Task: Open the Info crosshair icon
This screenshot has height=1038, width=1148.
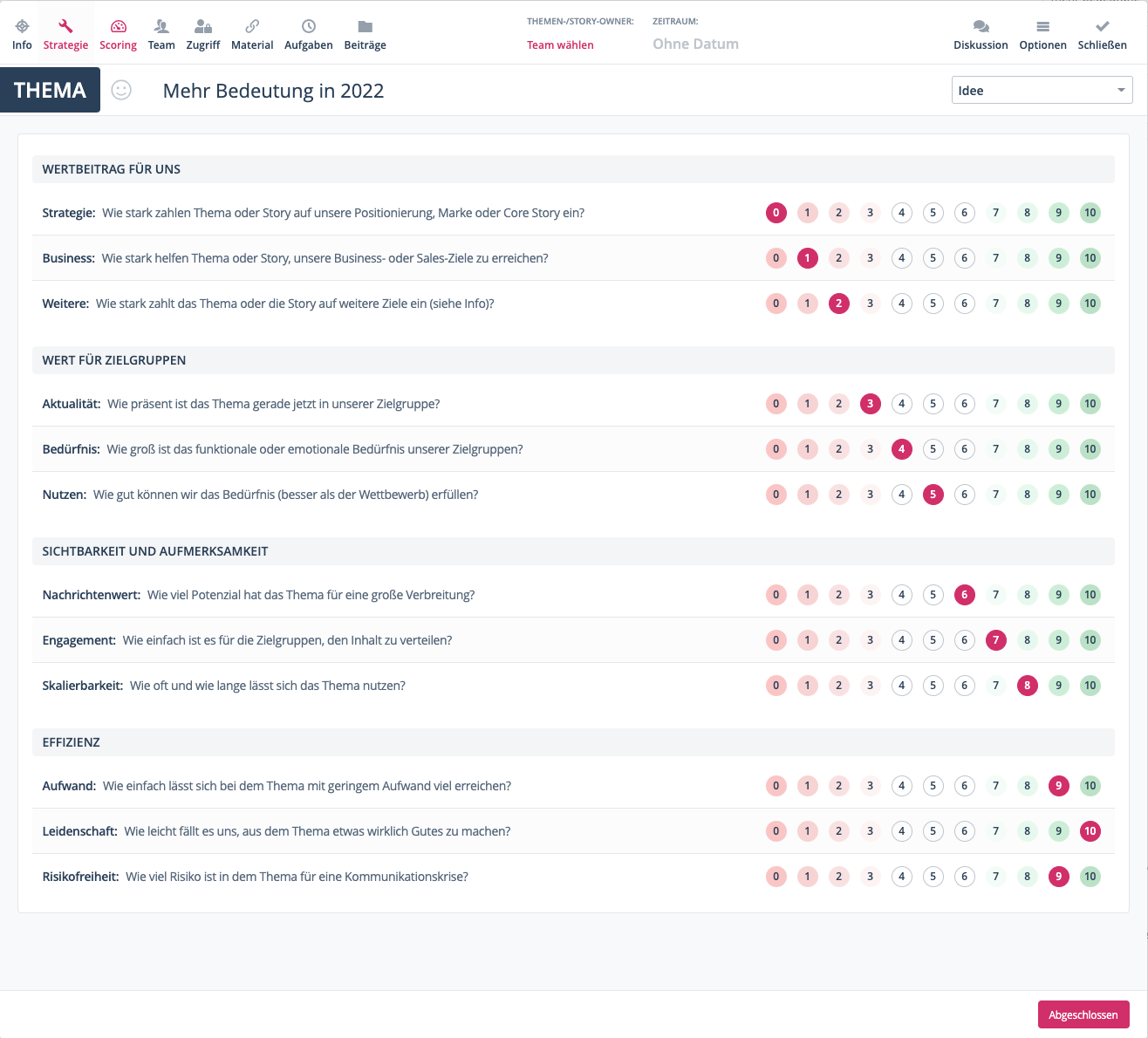Action: click(x=22, y=27)
